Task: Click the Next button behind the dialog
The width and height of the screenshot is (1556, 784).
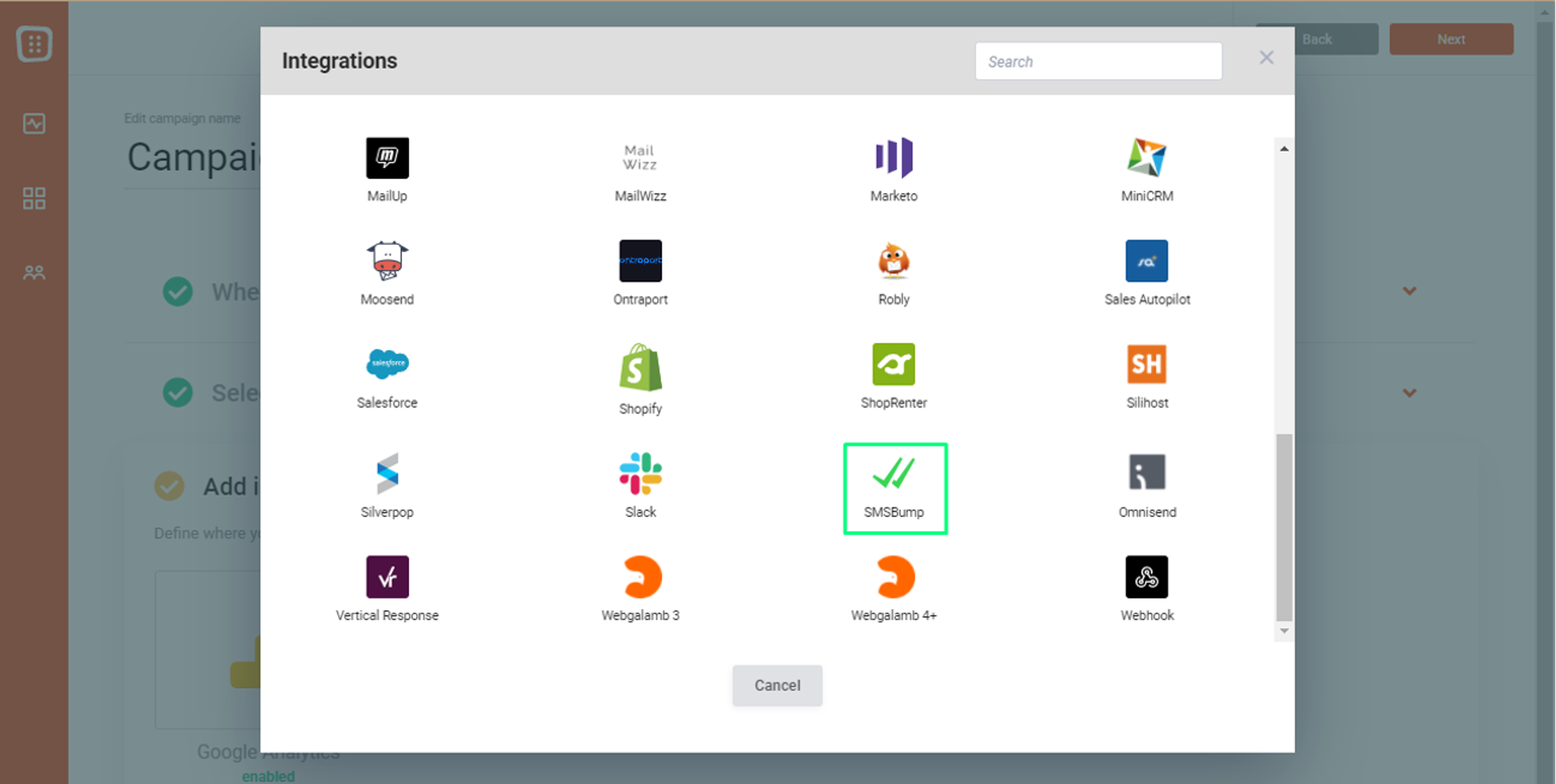Action: click(x=1451, y=39)
